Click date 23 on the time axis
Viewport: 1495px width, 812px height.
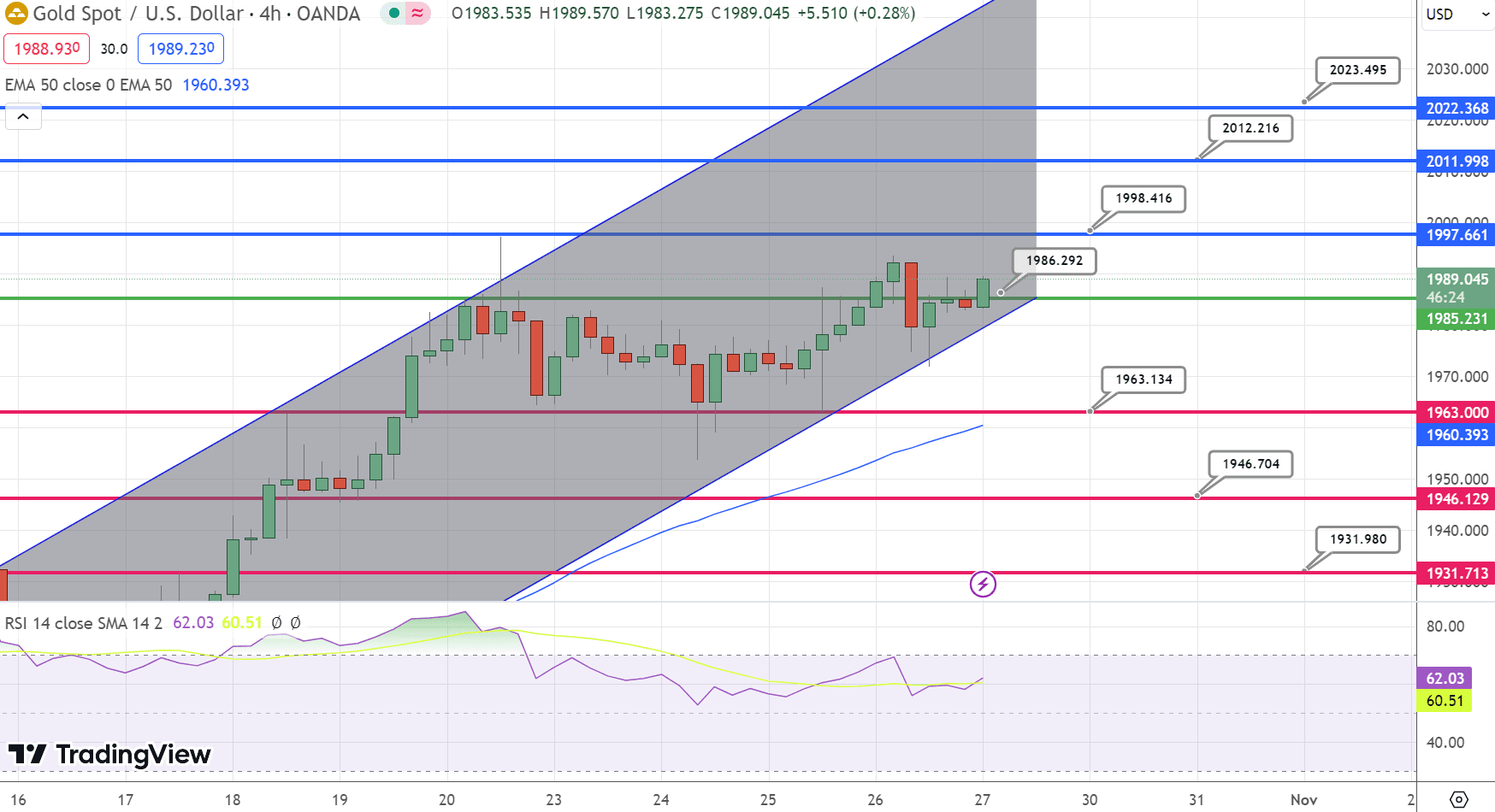(x=554, y=800)
